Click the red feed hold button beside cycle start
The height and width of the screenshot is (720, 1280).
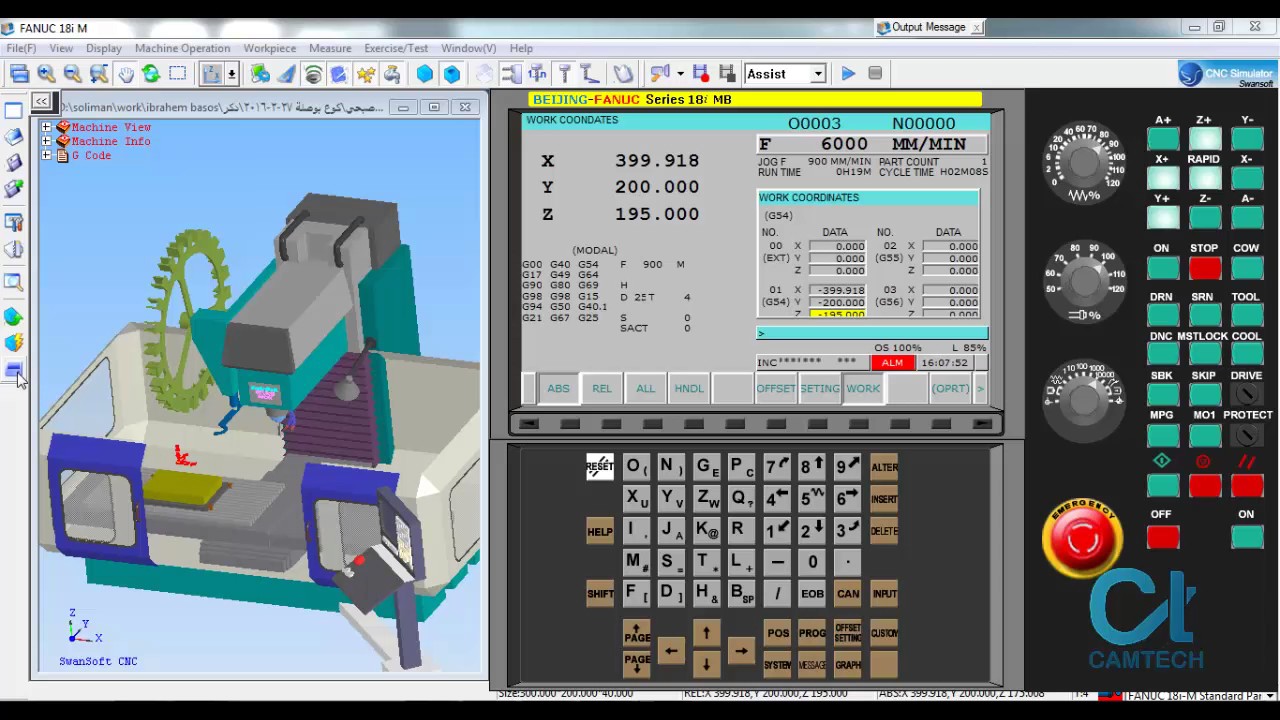[1204, 486]
